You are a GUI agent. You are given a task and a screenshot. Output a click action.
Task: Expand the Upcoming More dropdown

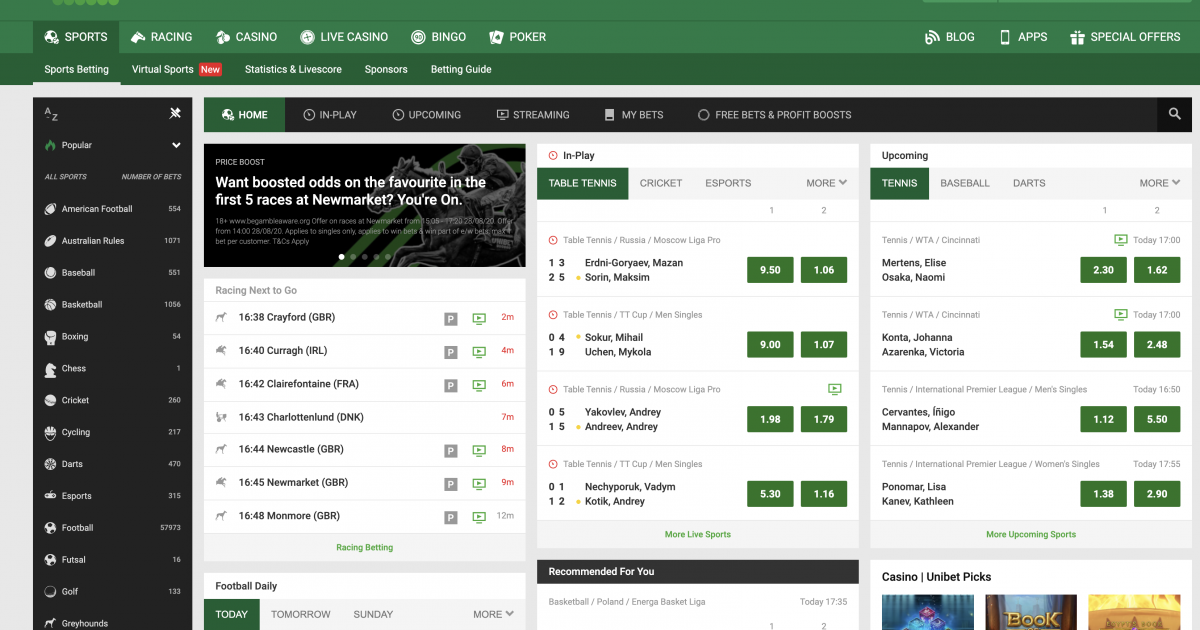click(1159, 183)
